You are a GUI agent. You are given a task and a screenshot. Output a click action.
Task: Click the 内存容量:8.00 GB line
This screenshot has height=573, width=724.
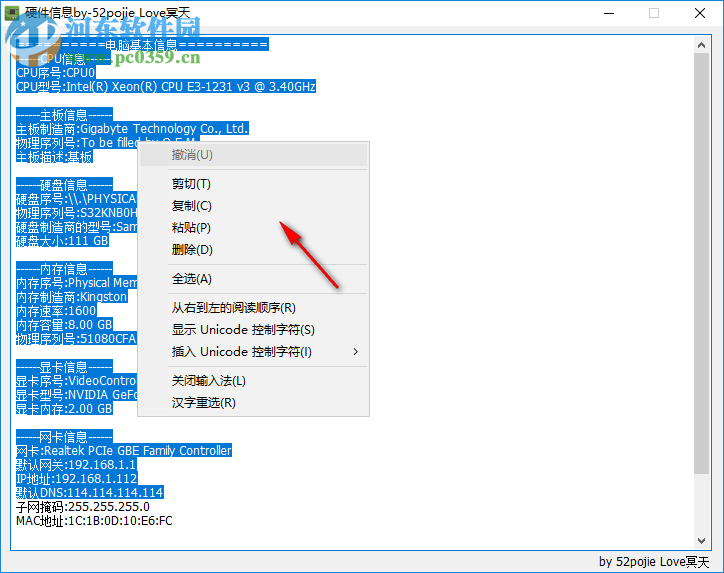[x=64, y=325]
